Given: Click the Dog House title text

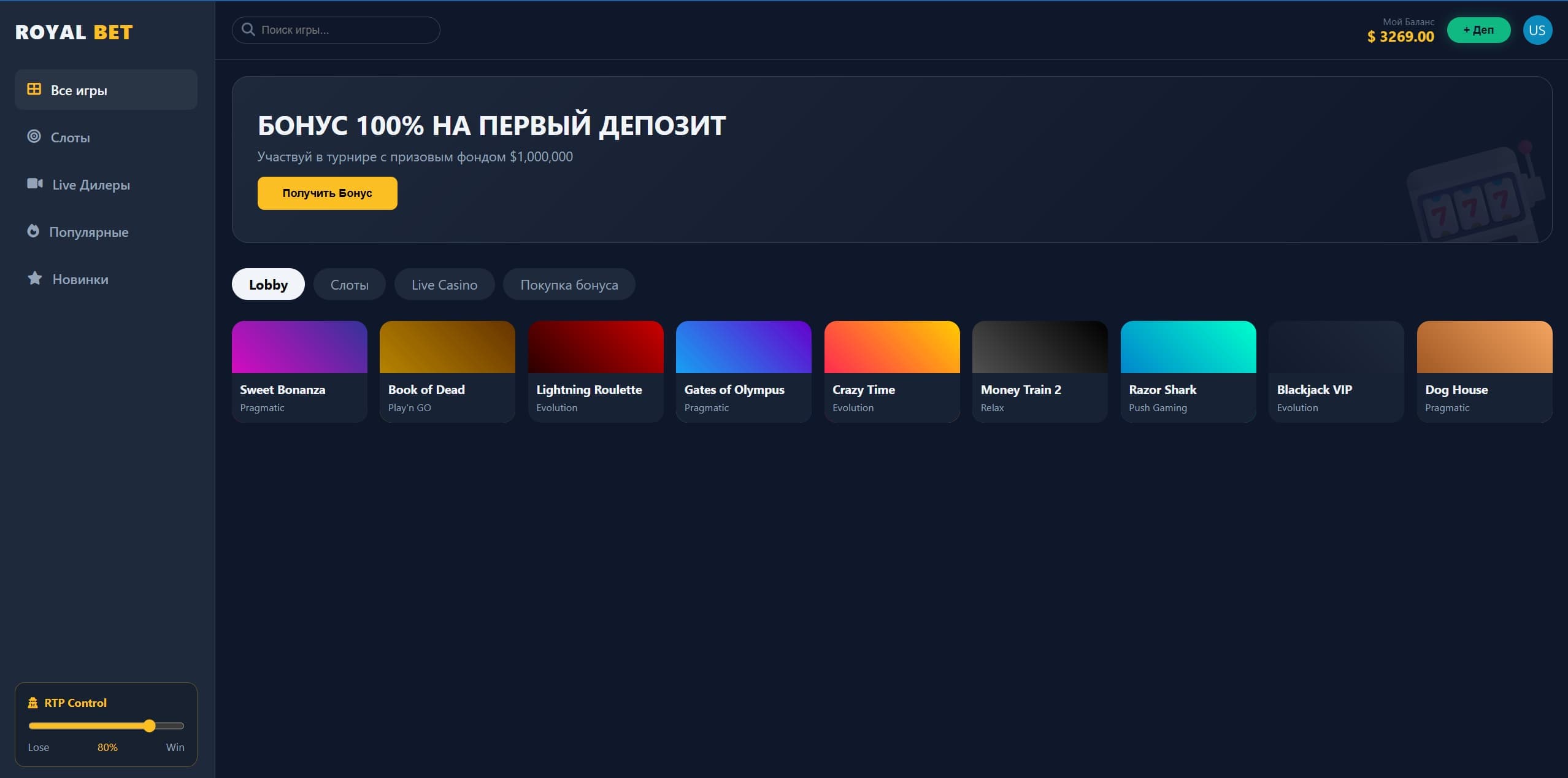Looking at the screenshot, I should 1456,390.
